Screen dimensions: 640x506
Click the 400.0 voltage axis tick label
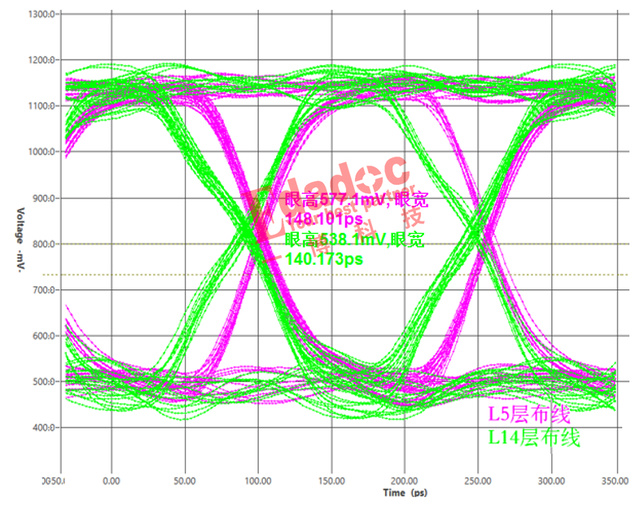point(43,428)
